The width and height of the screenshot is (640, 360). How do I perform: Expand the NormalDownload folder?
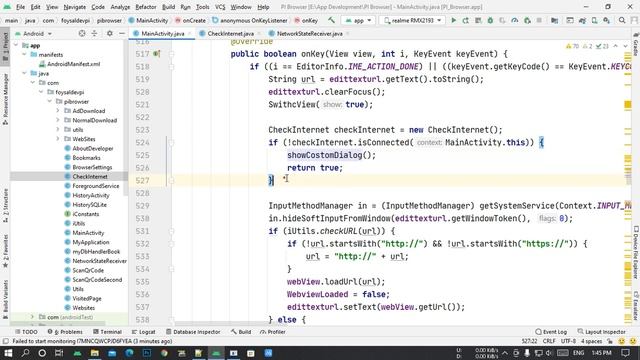pos(58,120)
